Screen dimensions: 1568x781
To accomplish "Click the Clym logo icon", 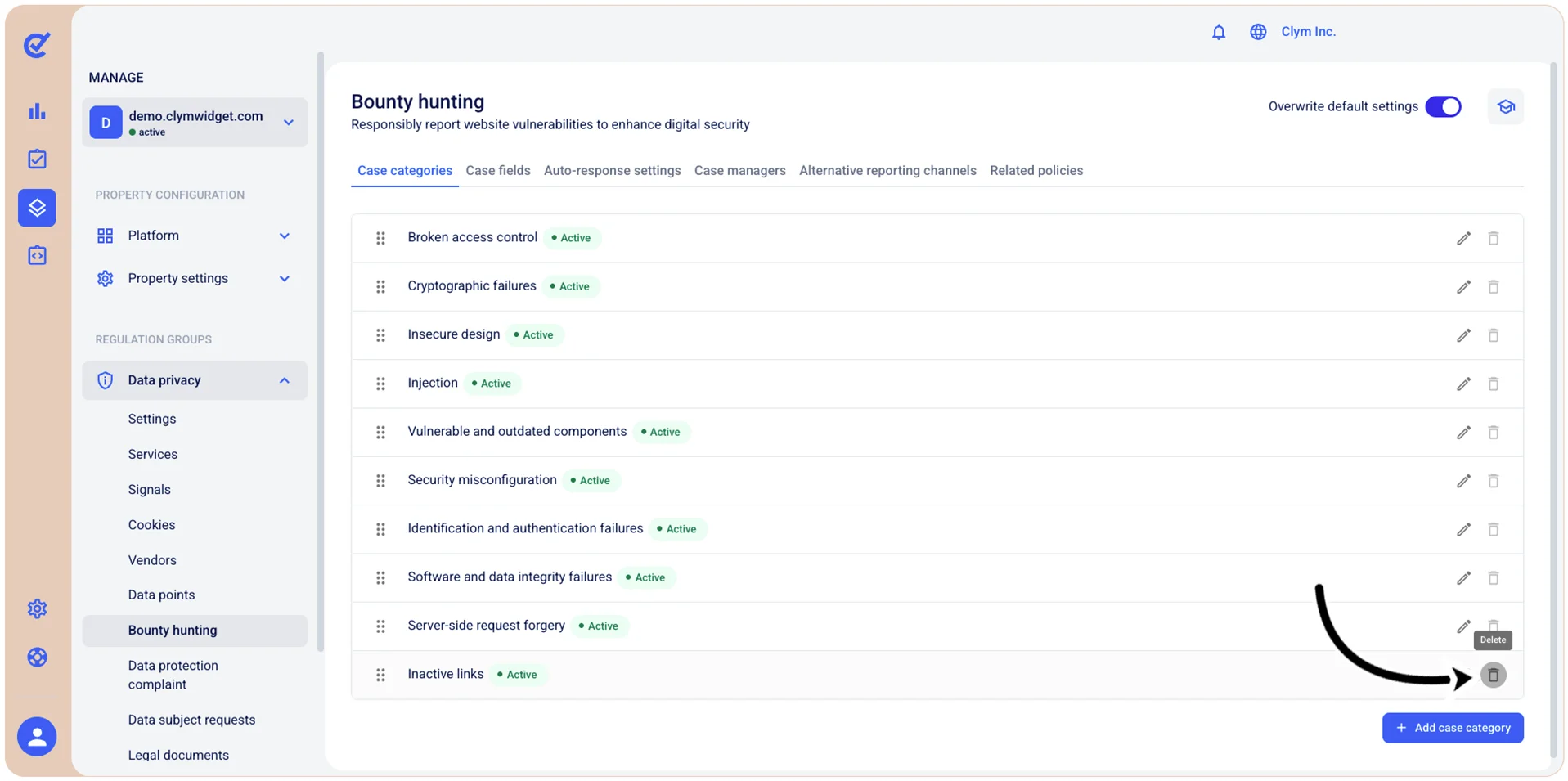I will (x=37, y=45).
